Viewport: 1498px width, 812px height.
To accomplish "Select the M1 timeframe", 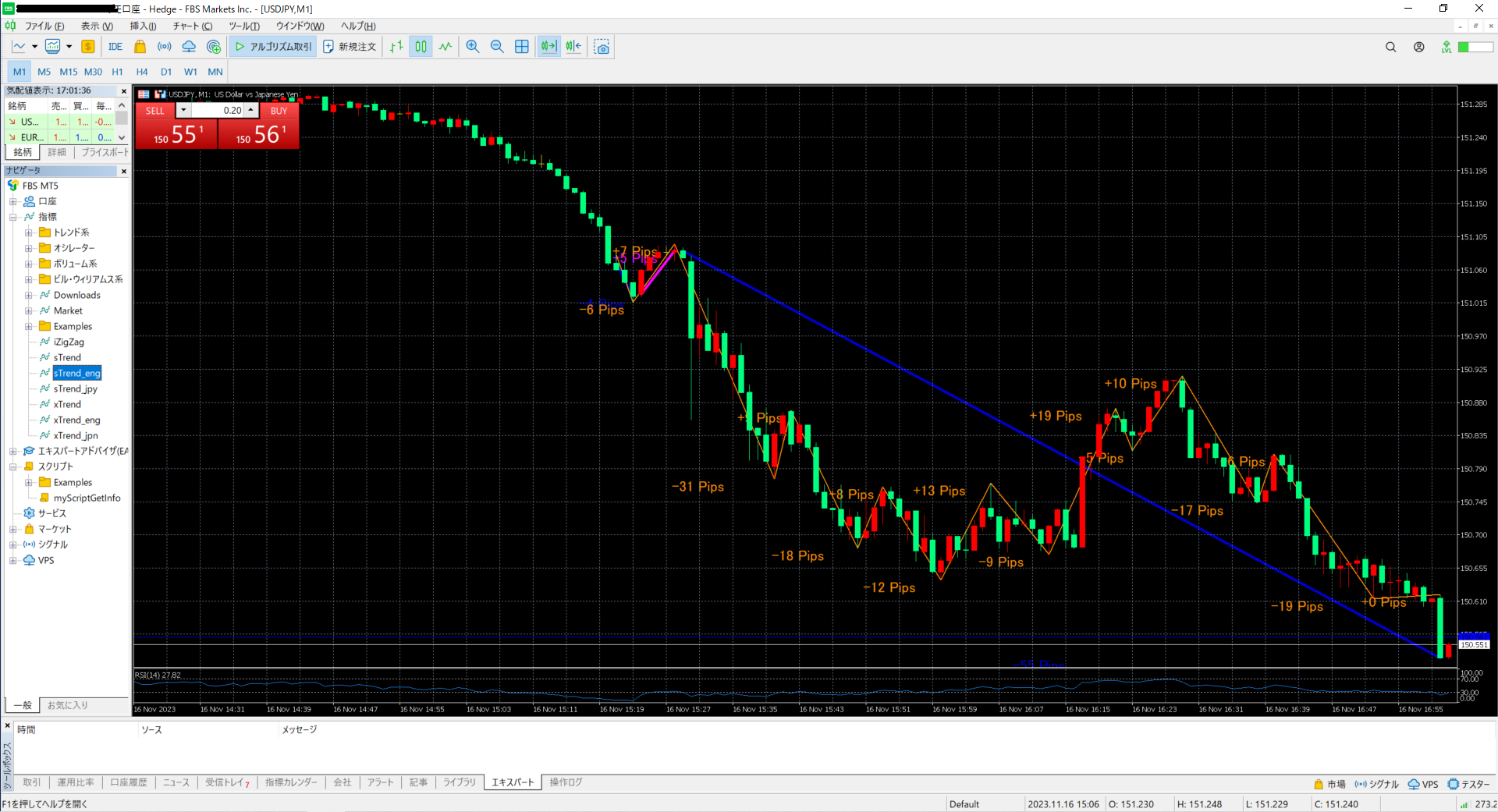I will 20,72.
